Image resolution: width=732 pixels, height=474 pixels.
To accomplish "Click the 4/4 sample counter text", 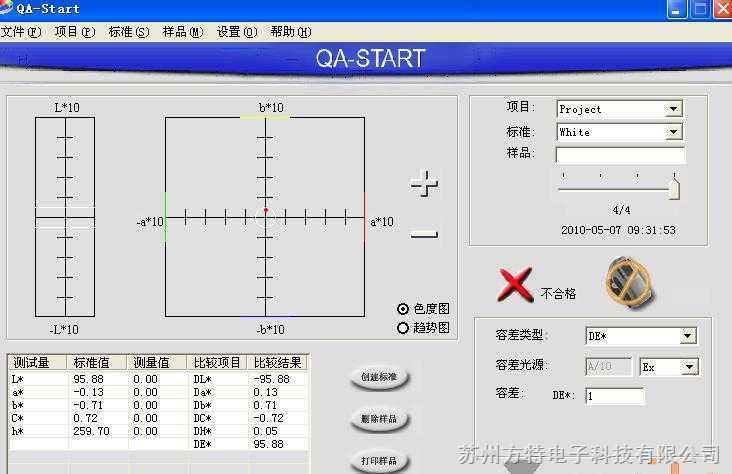I will (x=621, y=210).
